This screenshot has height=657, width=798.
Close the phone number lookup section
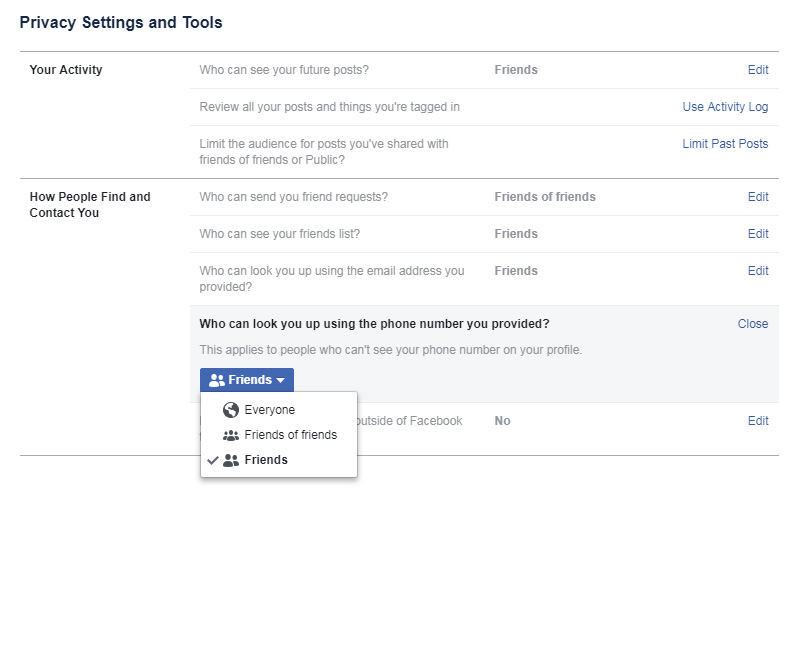point(753,324)
